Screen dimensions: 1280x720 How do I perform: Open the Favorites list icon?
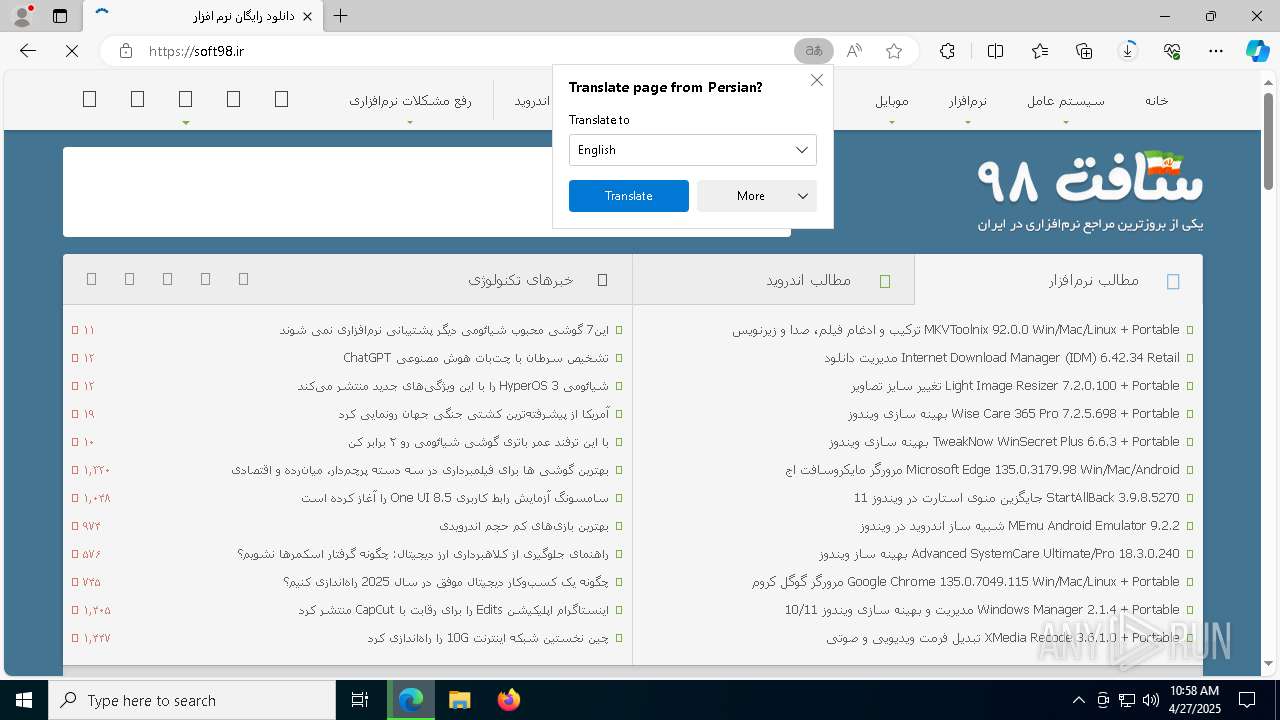[1040, 51]
